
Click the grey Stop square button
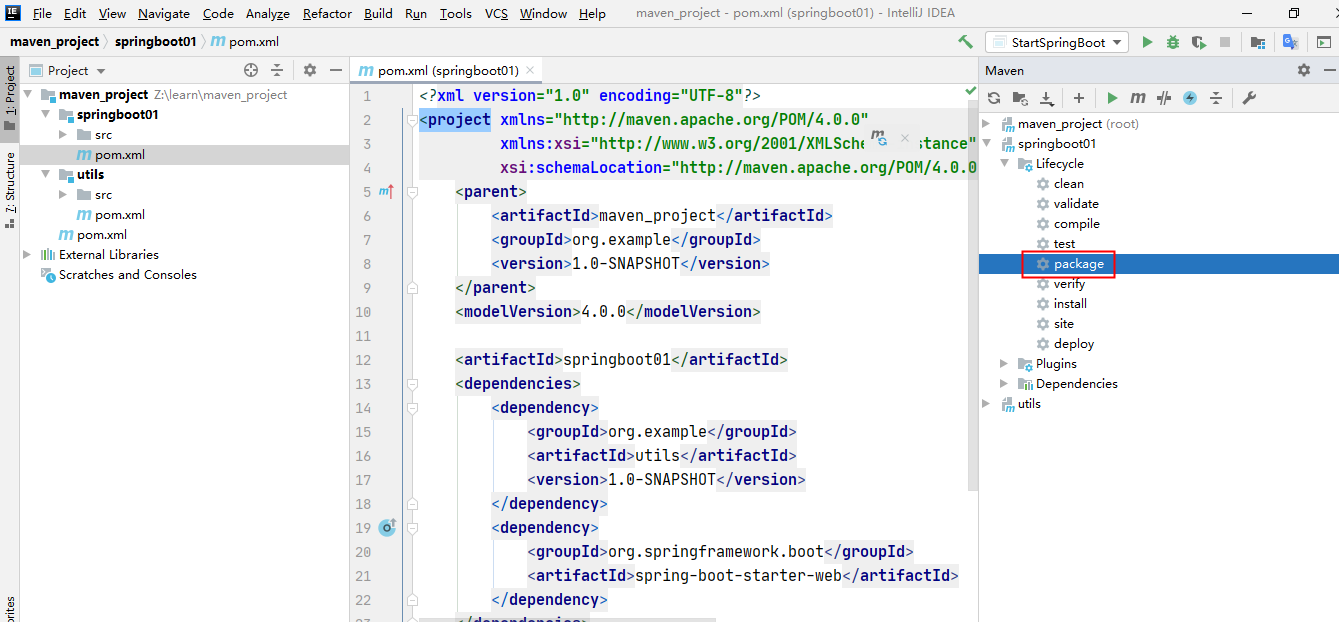(x=1224, y=42)
